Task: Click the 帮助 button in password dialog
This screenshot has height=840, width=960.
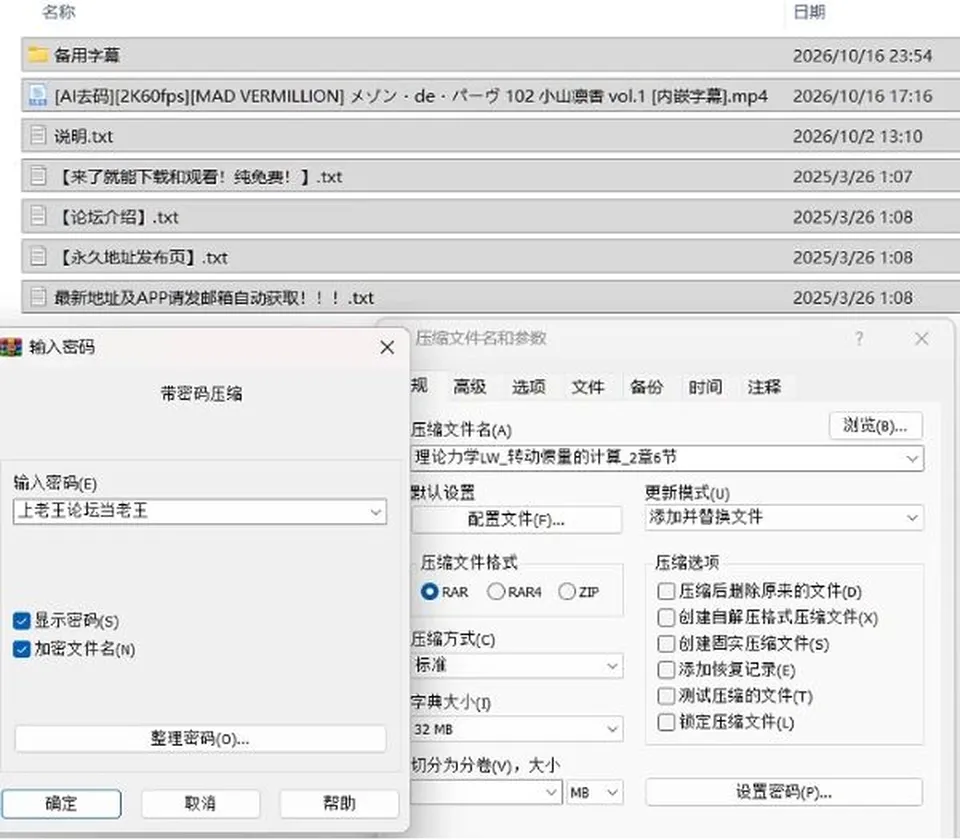Action: click(339, 803)
